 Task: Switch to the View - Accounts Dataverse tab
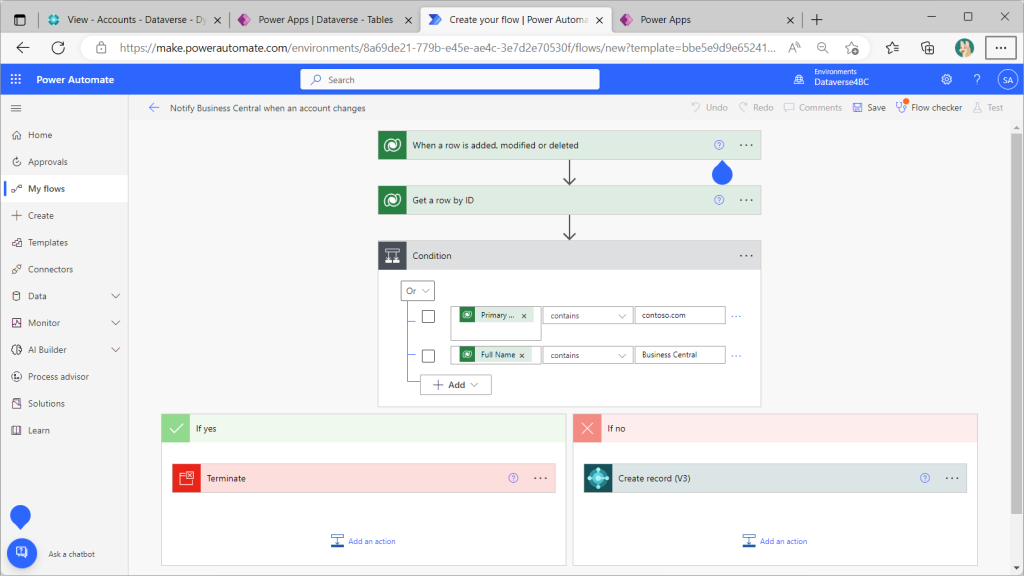(134, 20)
